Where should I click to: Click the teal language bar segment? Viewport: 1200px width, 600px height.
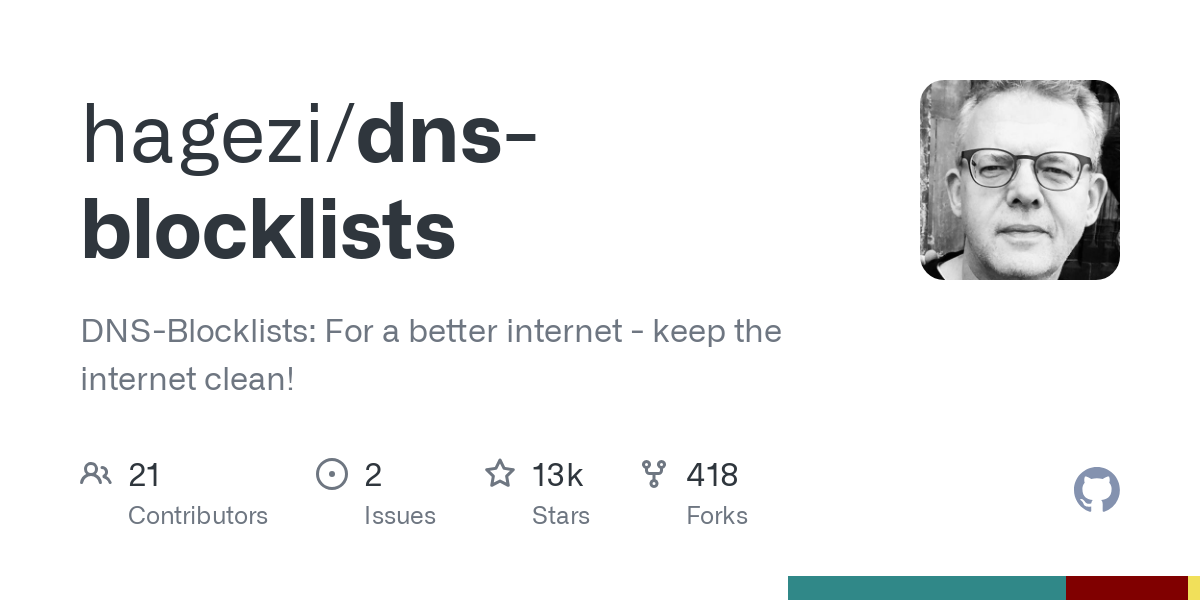pyautogui.click(x=927, y=588)
